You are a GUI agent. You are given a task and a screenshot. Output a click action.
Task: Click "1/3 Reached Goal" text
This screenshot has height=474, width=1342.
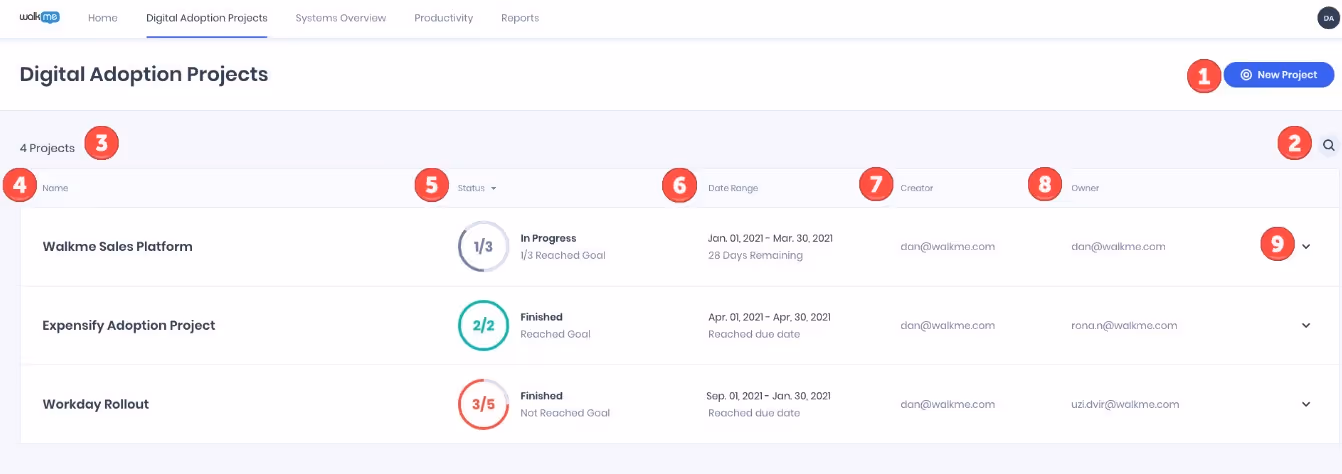click(x=563, y=255)
